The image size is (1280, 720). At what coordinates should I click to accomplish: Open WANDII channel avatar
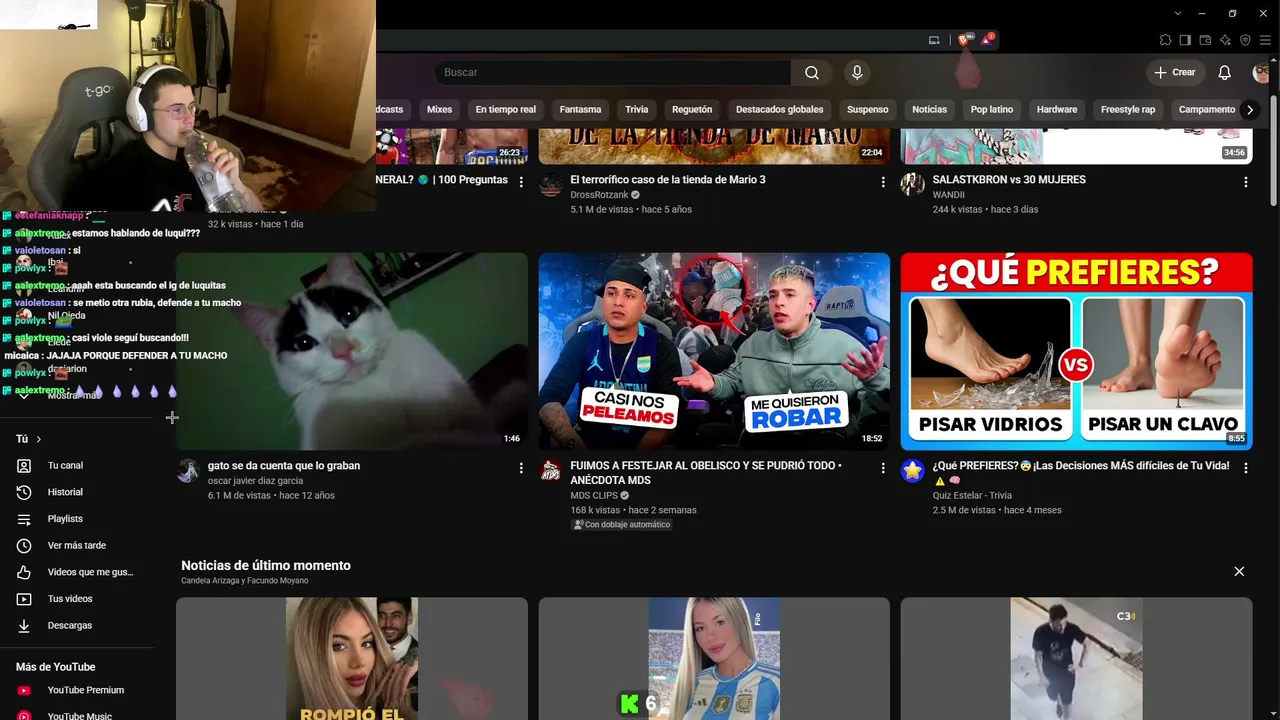[x=912, y=185]
